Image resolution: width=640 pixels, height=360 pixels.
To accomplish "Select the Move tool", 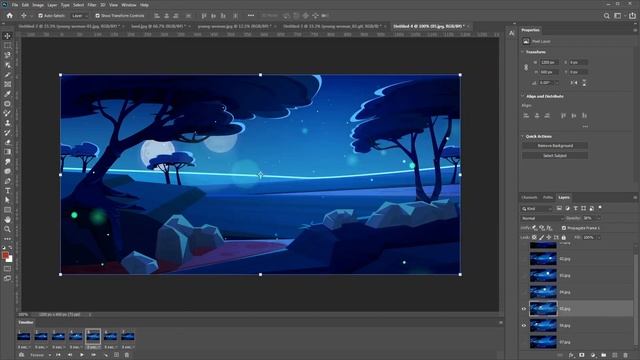I will (x=7, y=36).
